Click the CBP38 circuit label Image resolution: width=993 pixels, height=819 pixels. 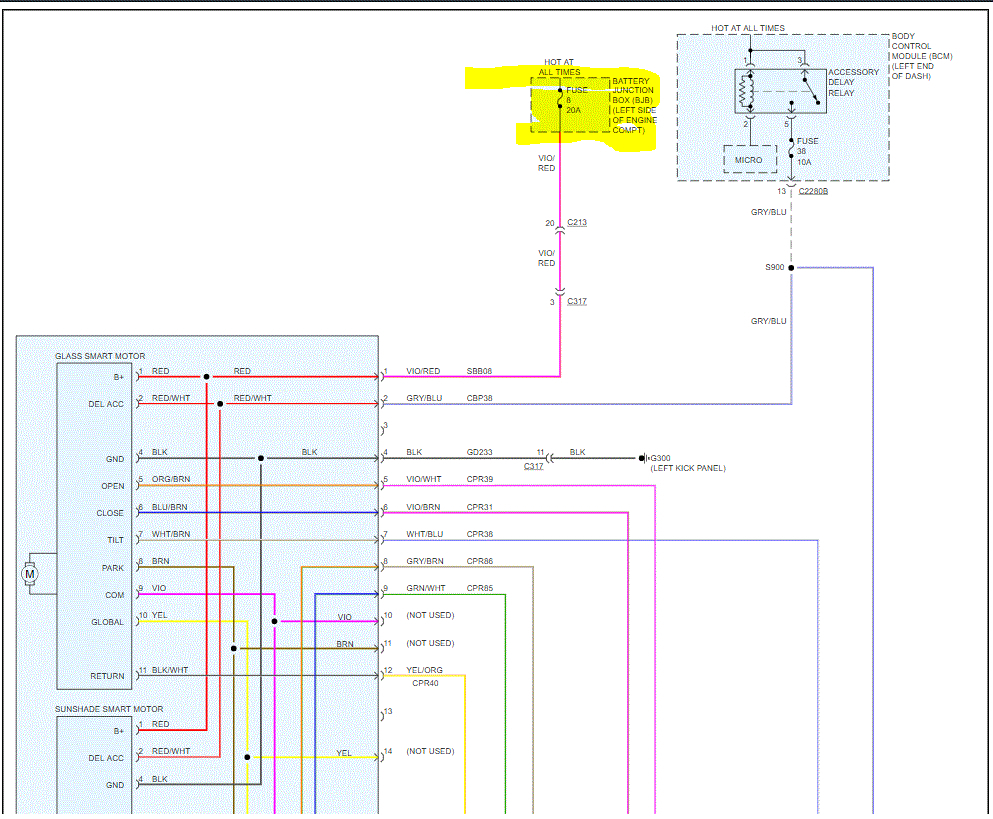(480, 398)
